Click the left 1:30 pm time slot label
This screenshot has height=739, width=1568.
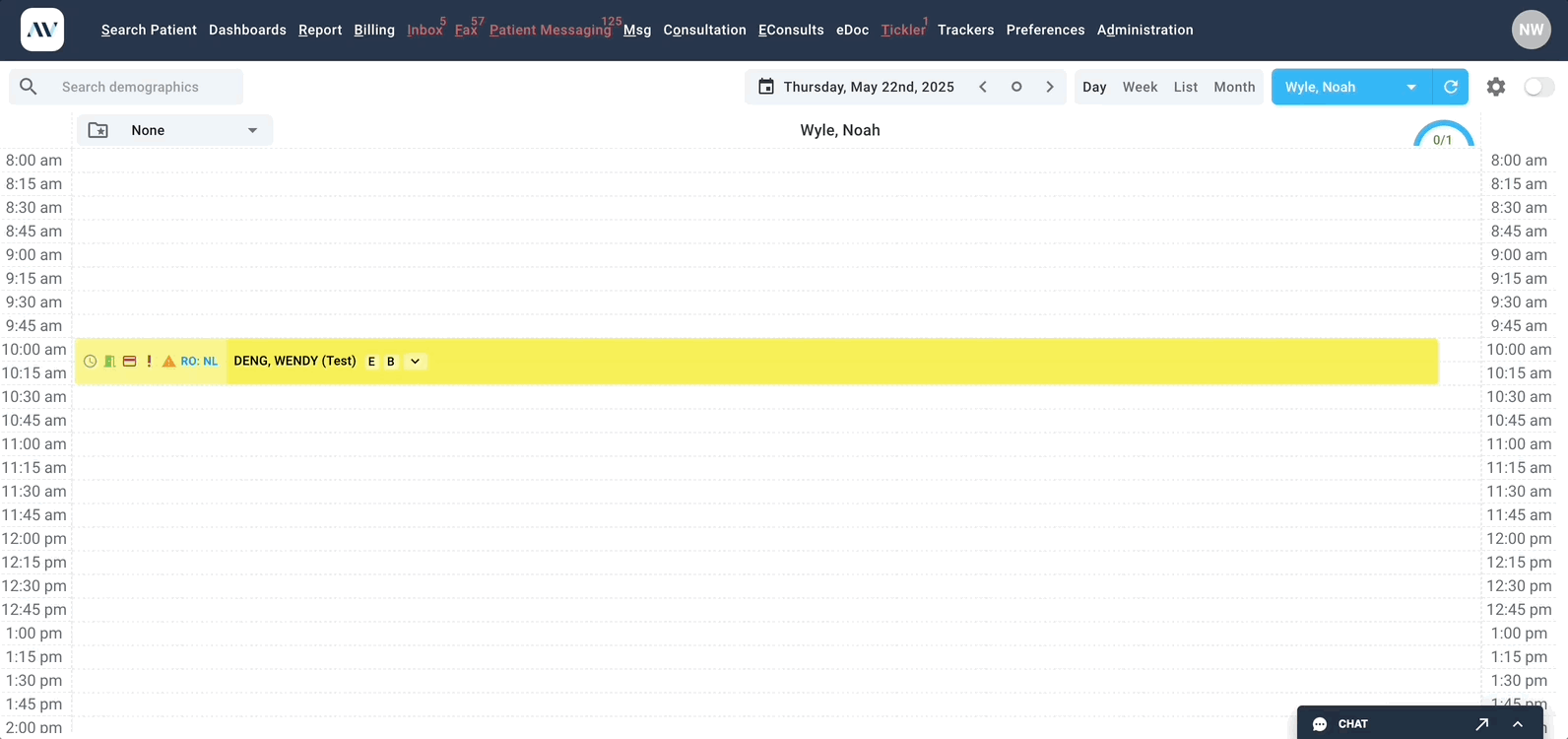pyautogui.click(x=33, y=680)
